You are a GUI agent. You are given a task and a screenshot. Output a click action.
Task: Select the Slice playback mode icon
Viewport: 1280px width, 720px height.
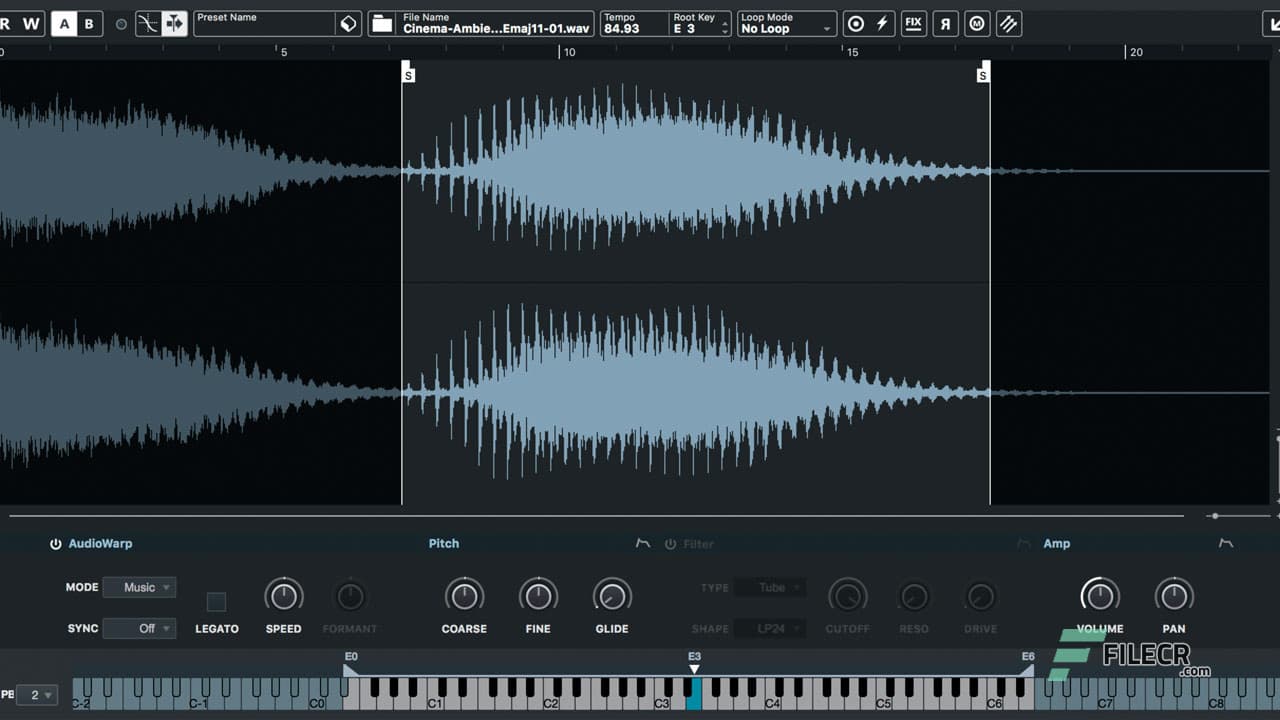click(x=1008, y=23)
